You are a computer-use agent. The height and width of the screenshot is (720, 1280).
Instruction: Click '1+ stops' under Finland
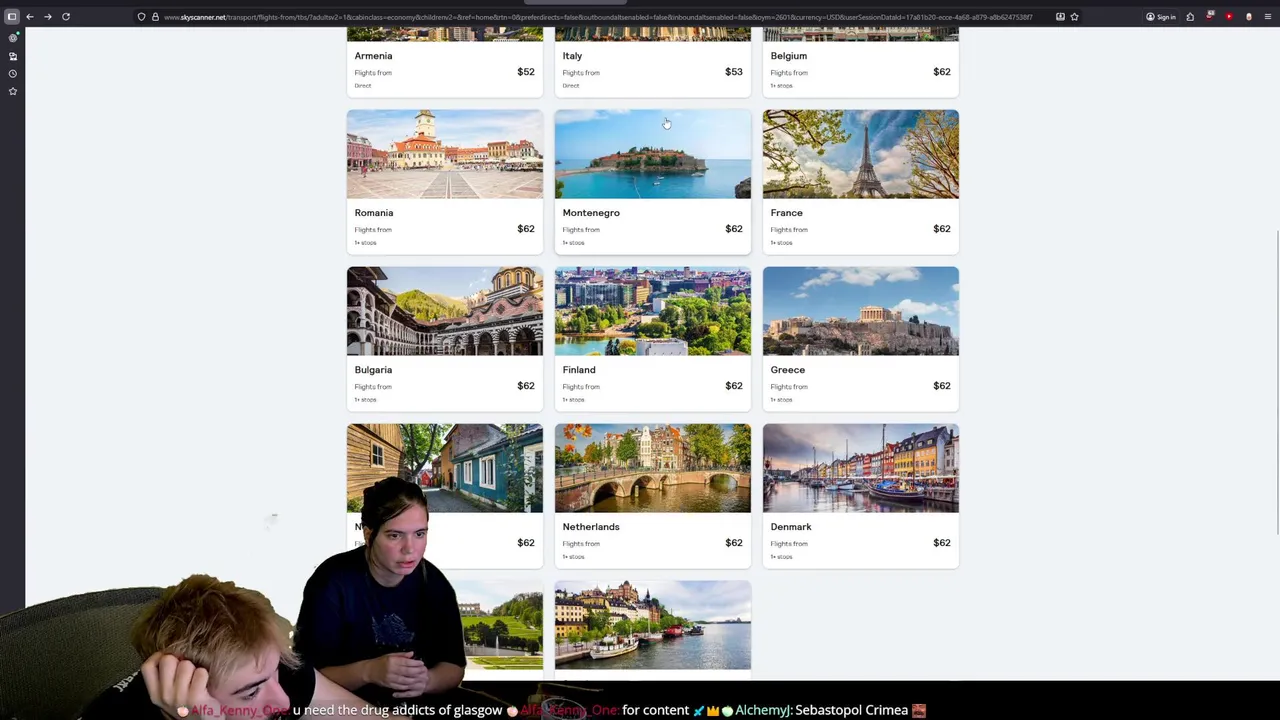coord(573,400)
